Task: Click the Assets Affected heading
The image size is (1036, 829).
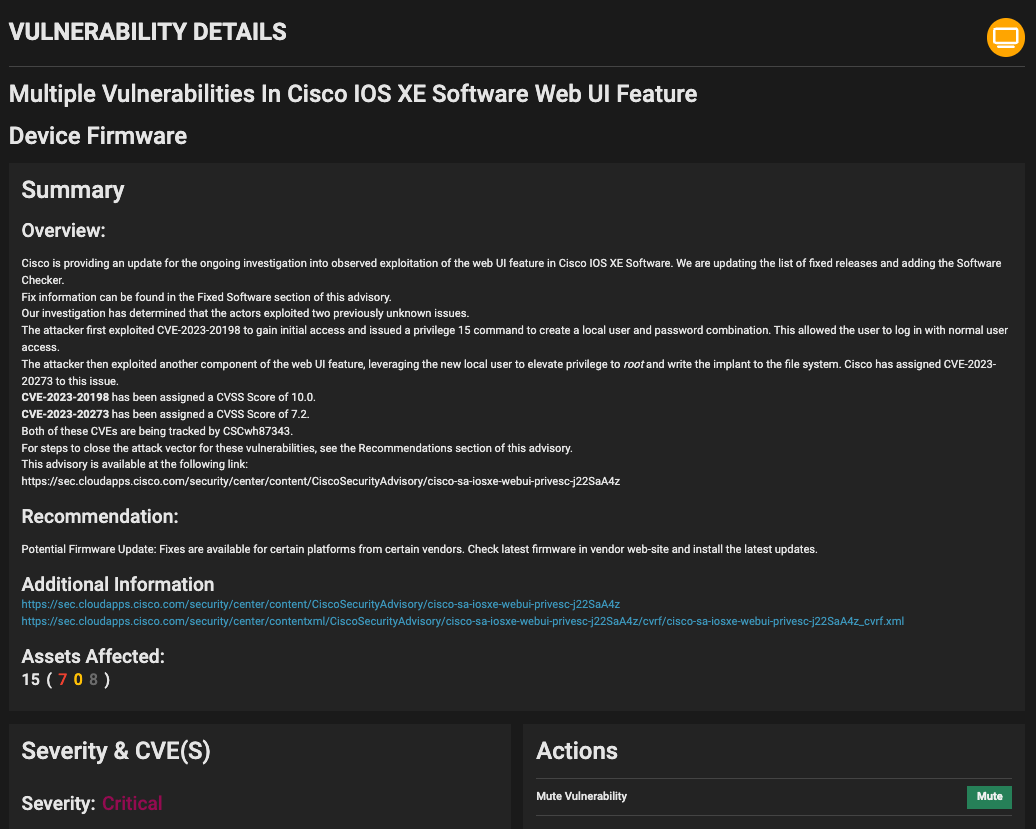Action: pos(93,657)
